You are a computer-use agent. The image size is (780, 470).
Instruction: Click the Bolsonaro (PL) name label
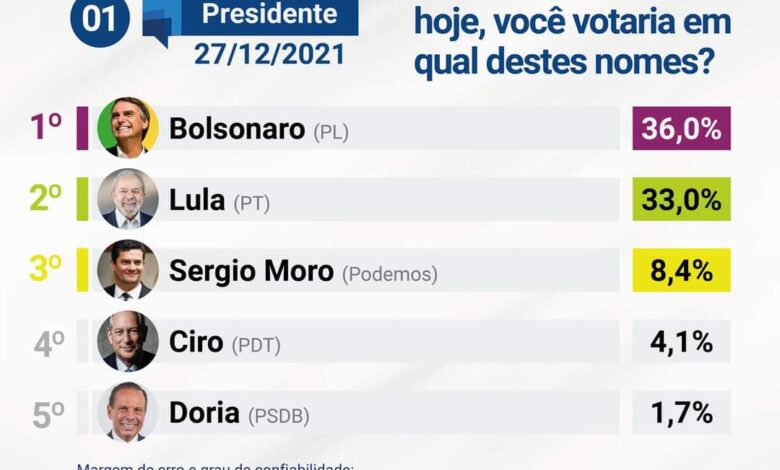[259, 129]
